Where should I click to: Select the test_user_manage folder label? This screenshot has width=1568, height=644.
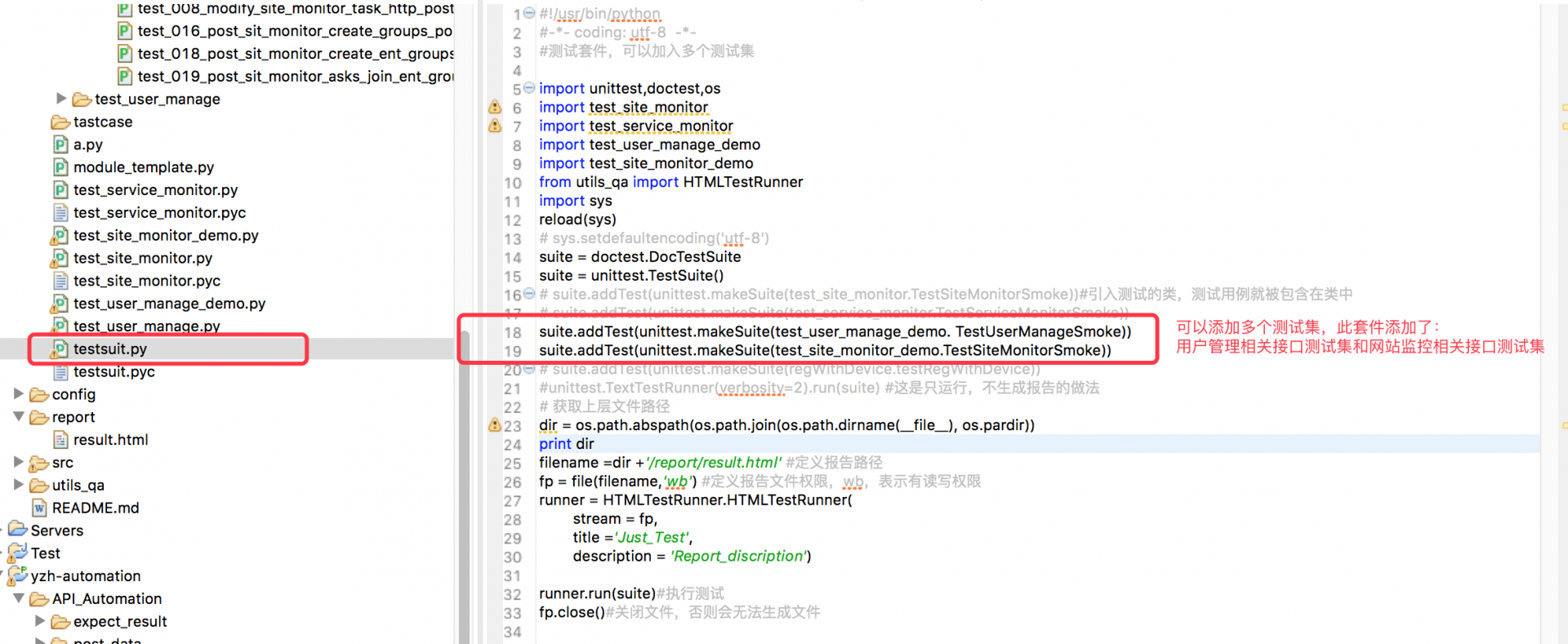(x=158, y=99)
